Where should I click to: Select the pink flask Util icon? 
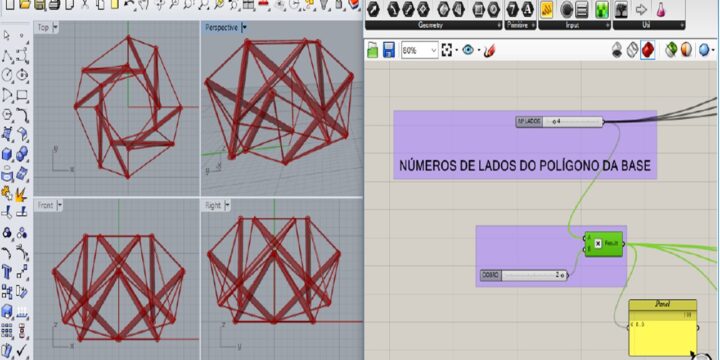pyautogui.click(x=660, y=9)
